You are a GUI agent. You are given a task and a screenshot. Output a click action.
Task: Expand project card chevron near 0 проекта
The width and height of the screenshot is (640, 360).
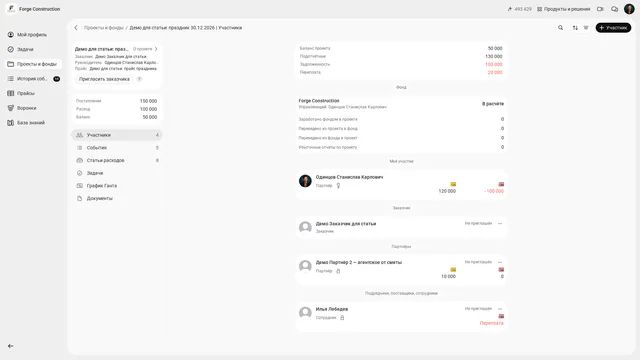click(x=156, y=49)
